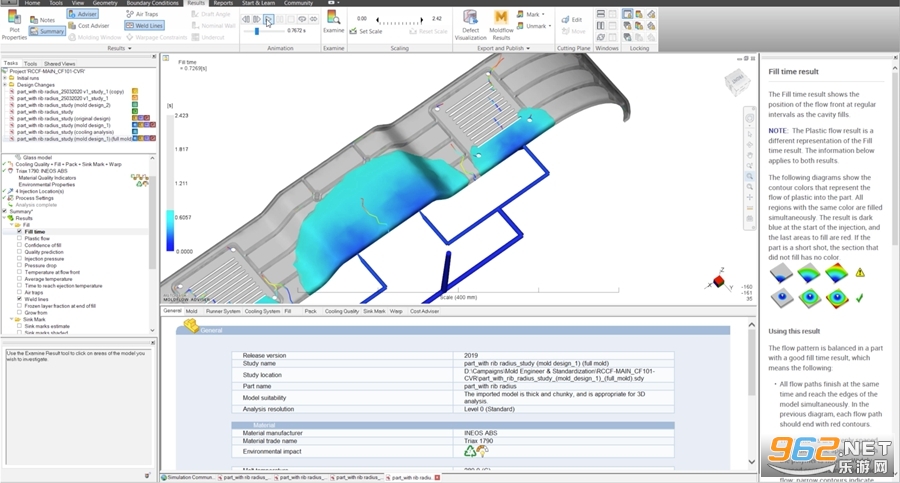Switch to Tools tab in left panel

(x=30, y=64)
